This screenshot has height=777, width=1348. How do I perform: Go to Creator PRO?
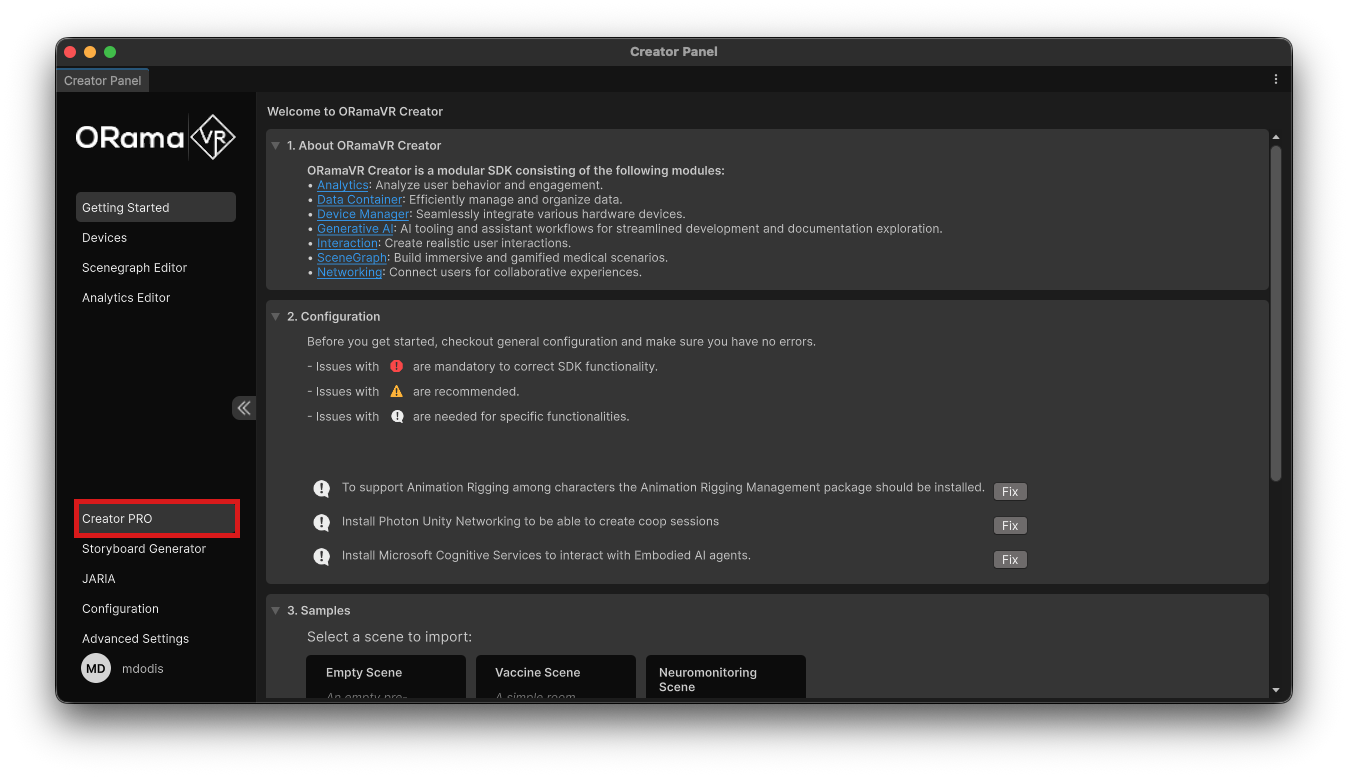[x=156, y=519]
